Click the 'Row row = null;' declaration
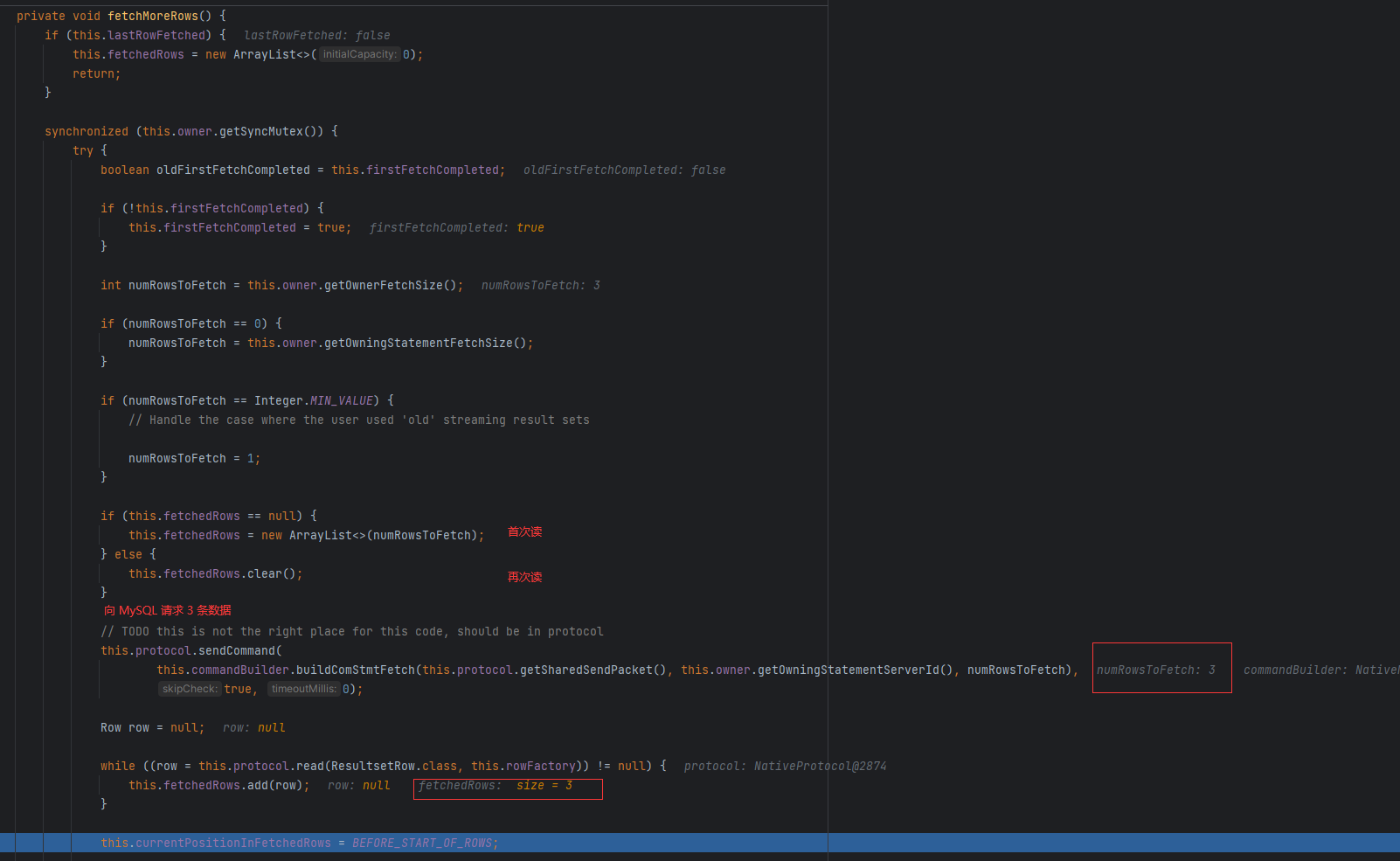Viewport: 1400px width, 861px height. point(153,727)
